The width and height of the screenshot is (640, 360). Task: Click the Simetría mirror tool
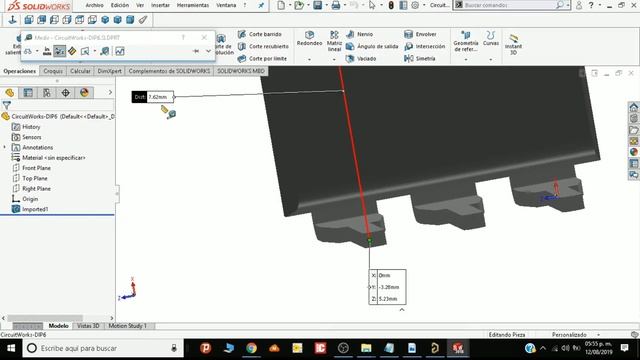420,58
